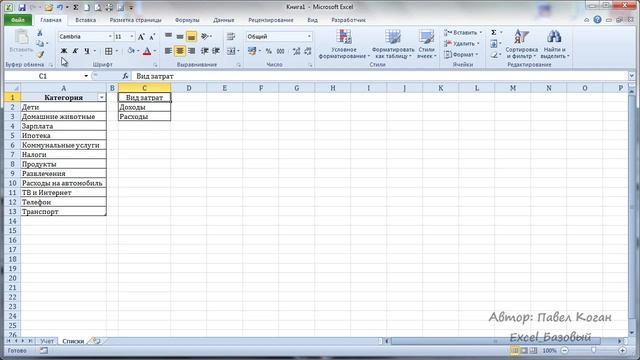
Task: Switch to Данные ribbon tab
Action: (x=224, y=20)
